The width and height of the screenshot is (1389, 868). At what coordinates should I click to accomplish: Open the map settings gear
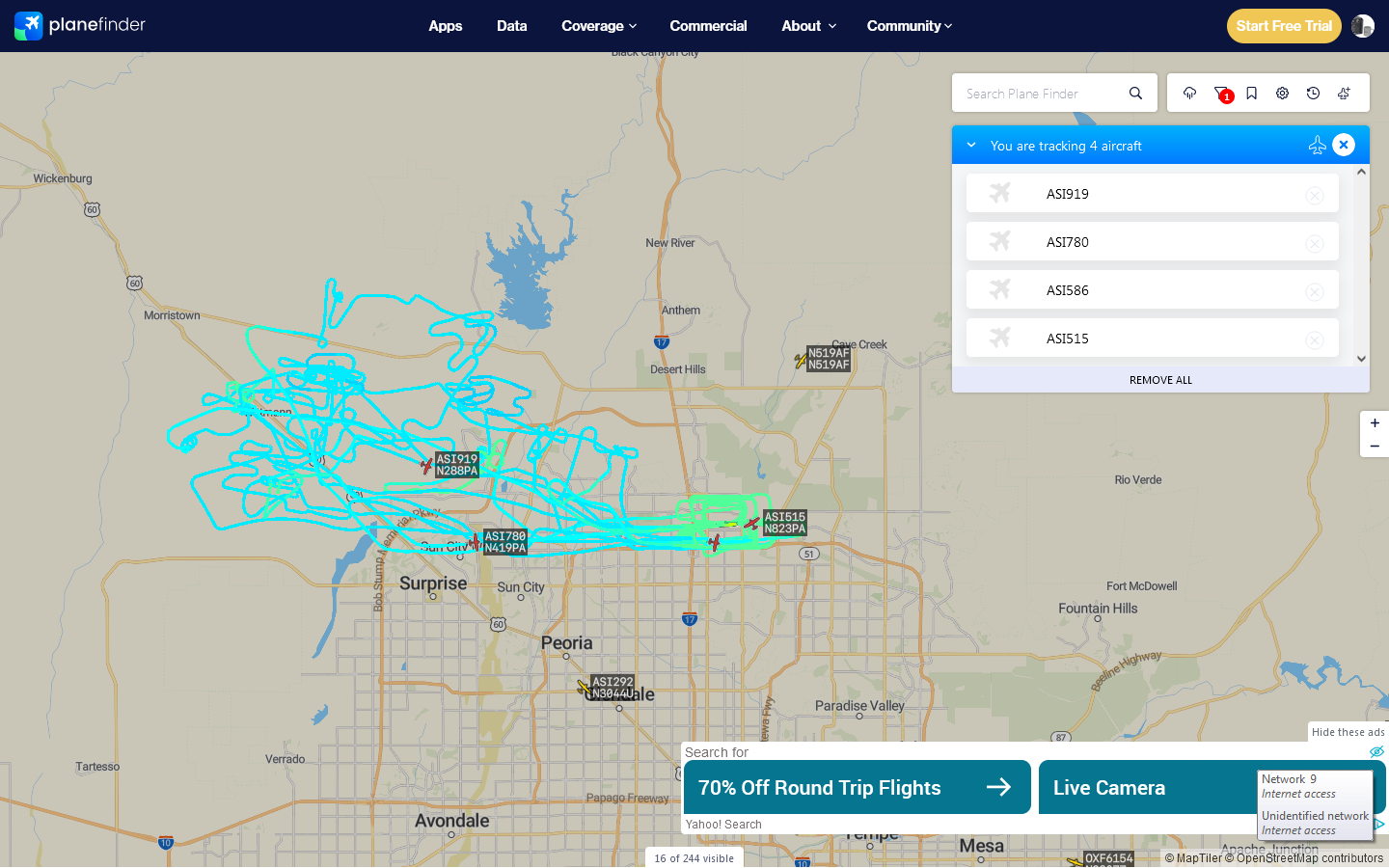pyautogui.click(x=1282, y=94)
